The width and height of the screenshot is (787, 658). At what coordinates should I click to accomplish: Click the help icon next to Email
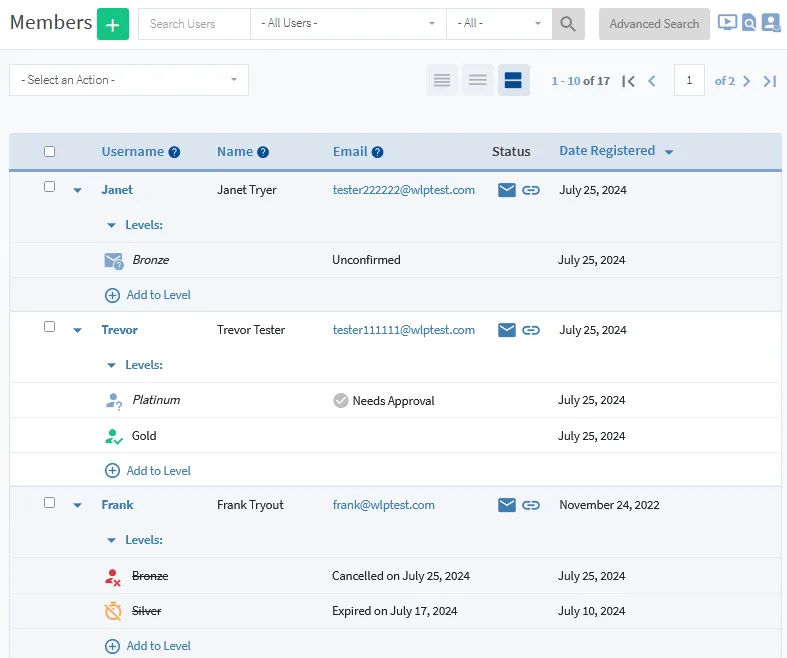[377, 152]
